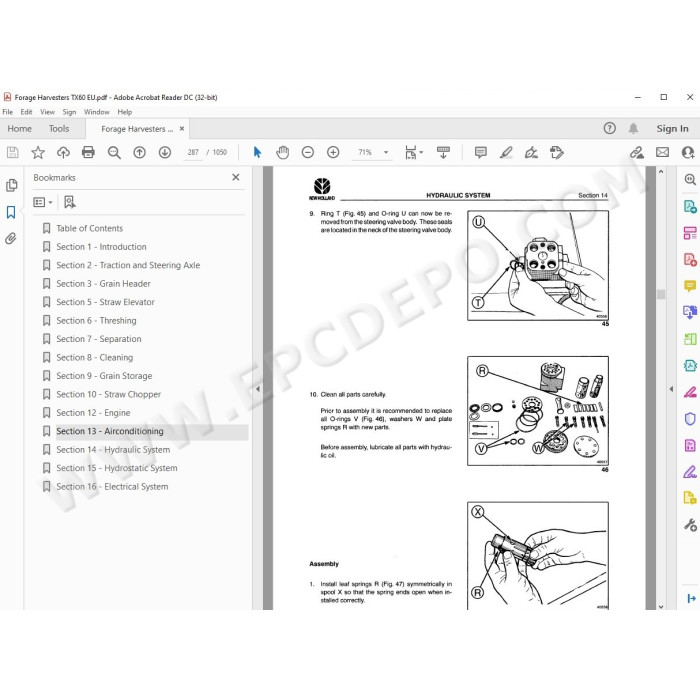The width and height of the screenshot is (700, 700).
Task: Toggle the Bookmarks panel icon
Action: [11, 212]
